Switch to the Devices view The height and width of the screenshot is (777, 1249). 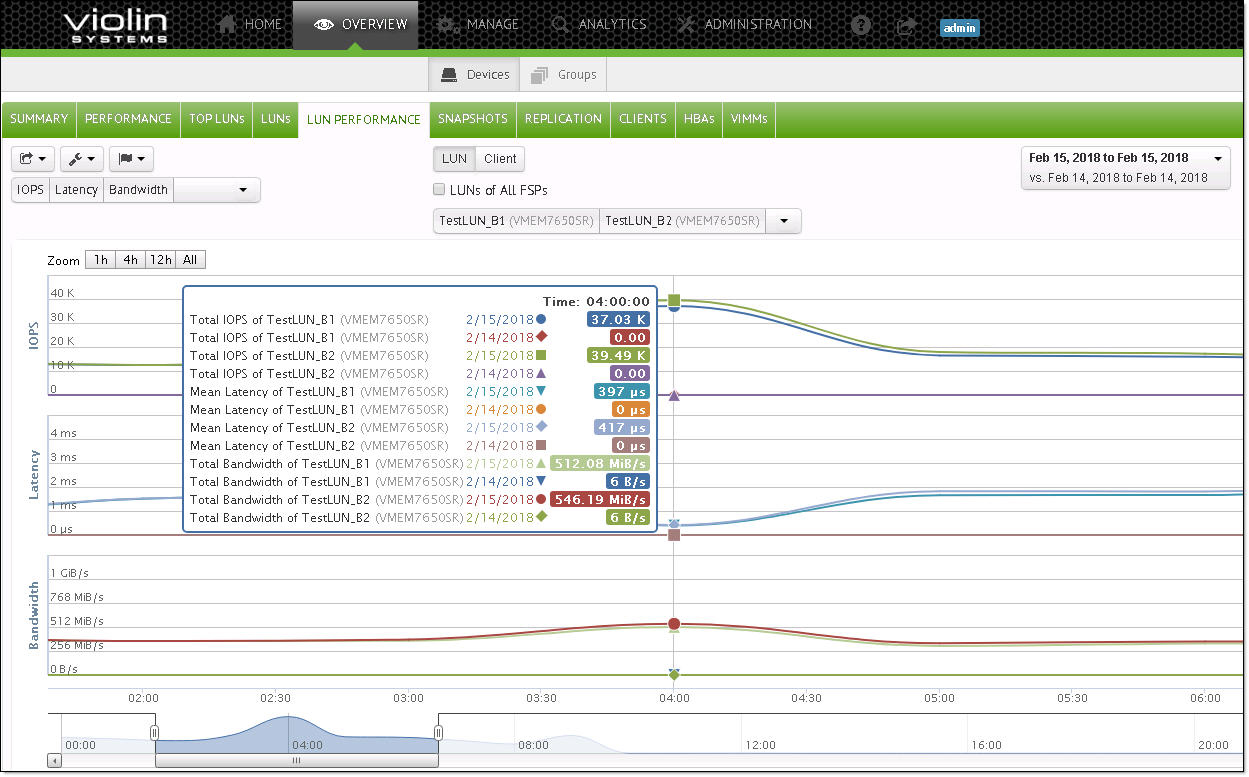click(475, 74)
